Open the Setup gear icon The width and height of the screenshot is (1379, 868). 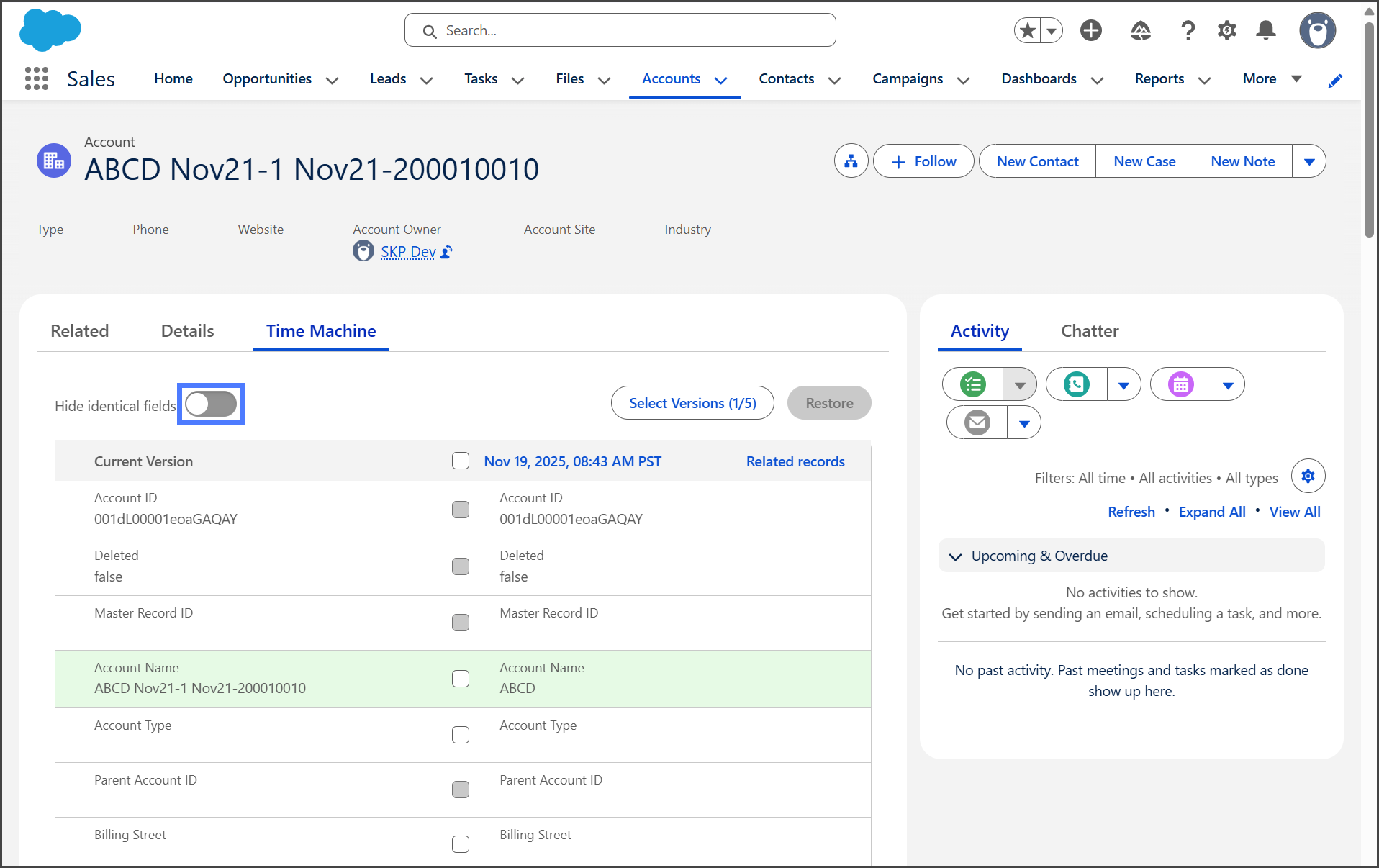click(1226, 30)
